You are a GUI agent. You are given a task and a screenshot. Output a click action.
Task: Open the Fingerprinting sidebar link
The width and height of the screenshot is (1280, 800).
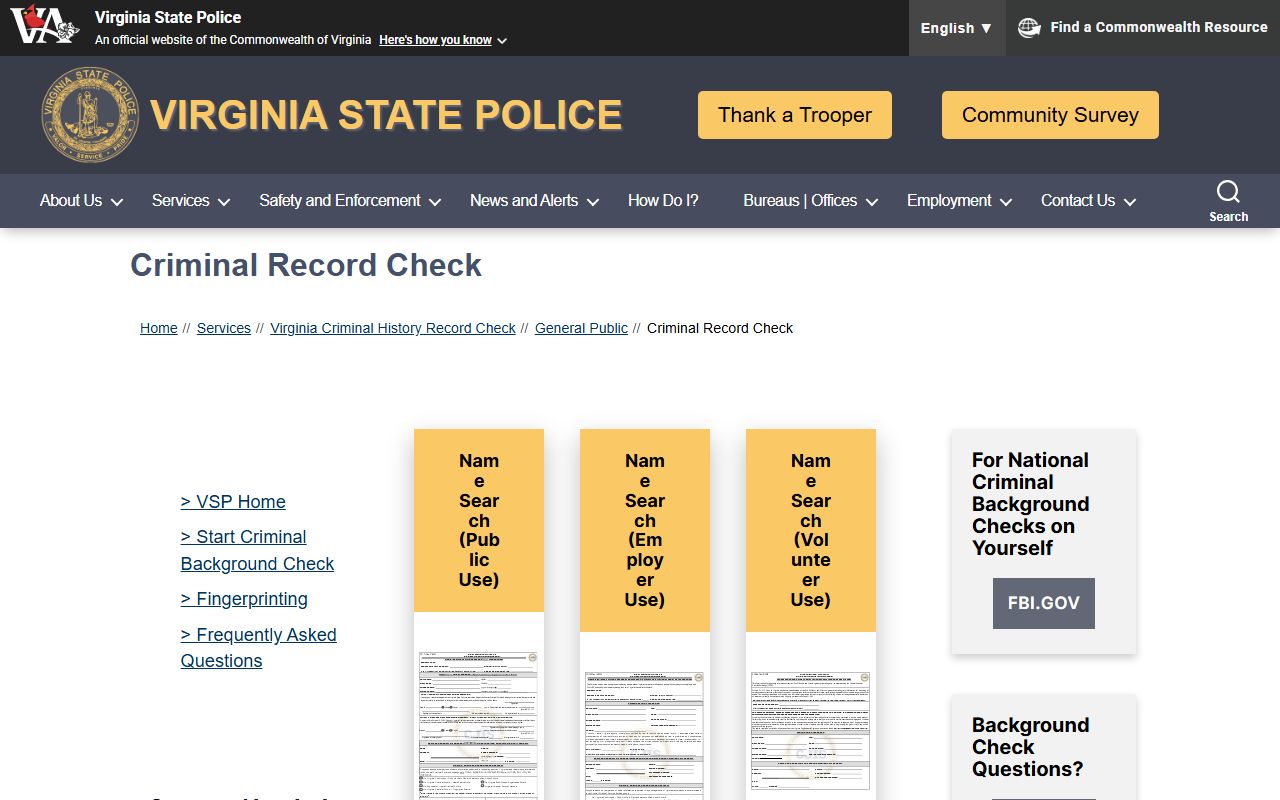coord(244,599)
